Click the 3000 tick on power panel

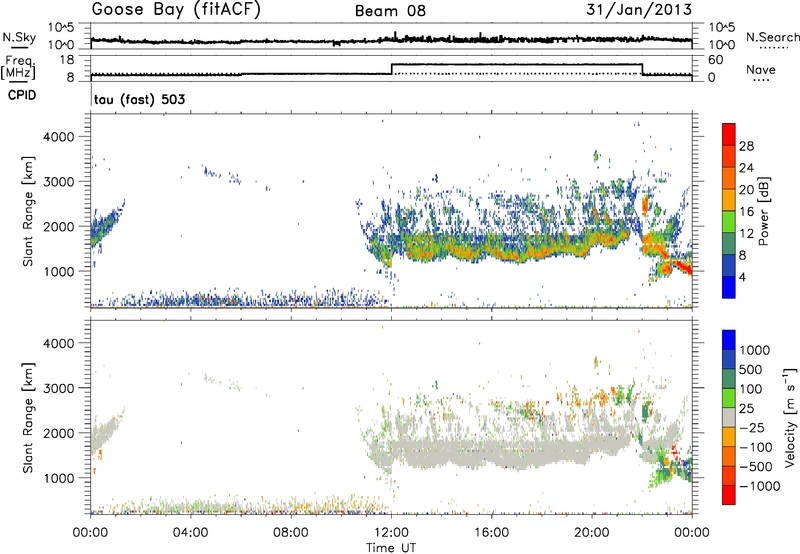click(59, 182)
